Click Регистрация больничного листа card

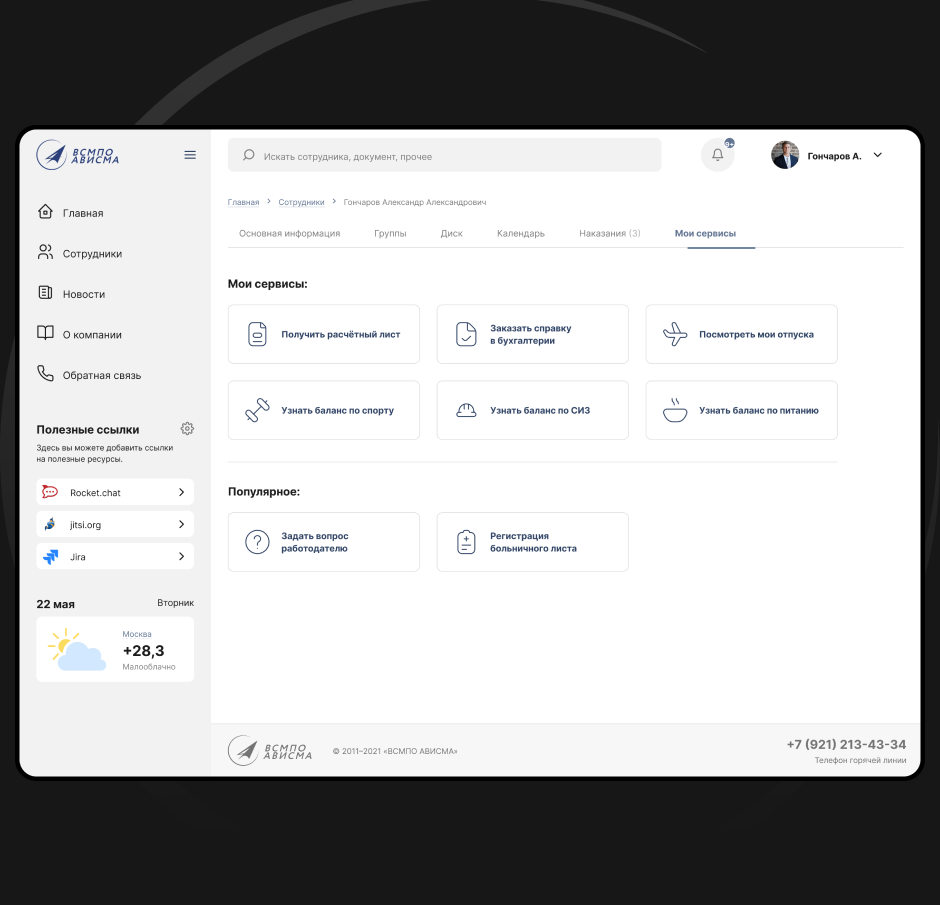[532, 542]
